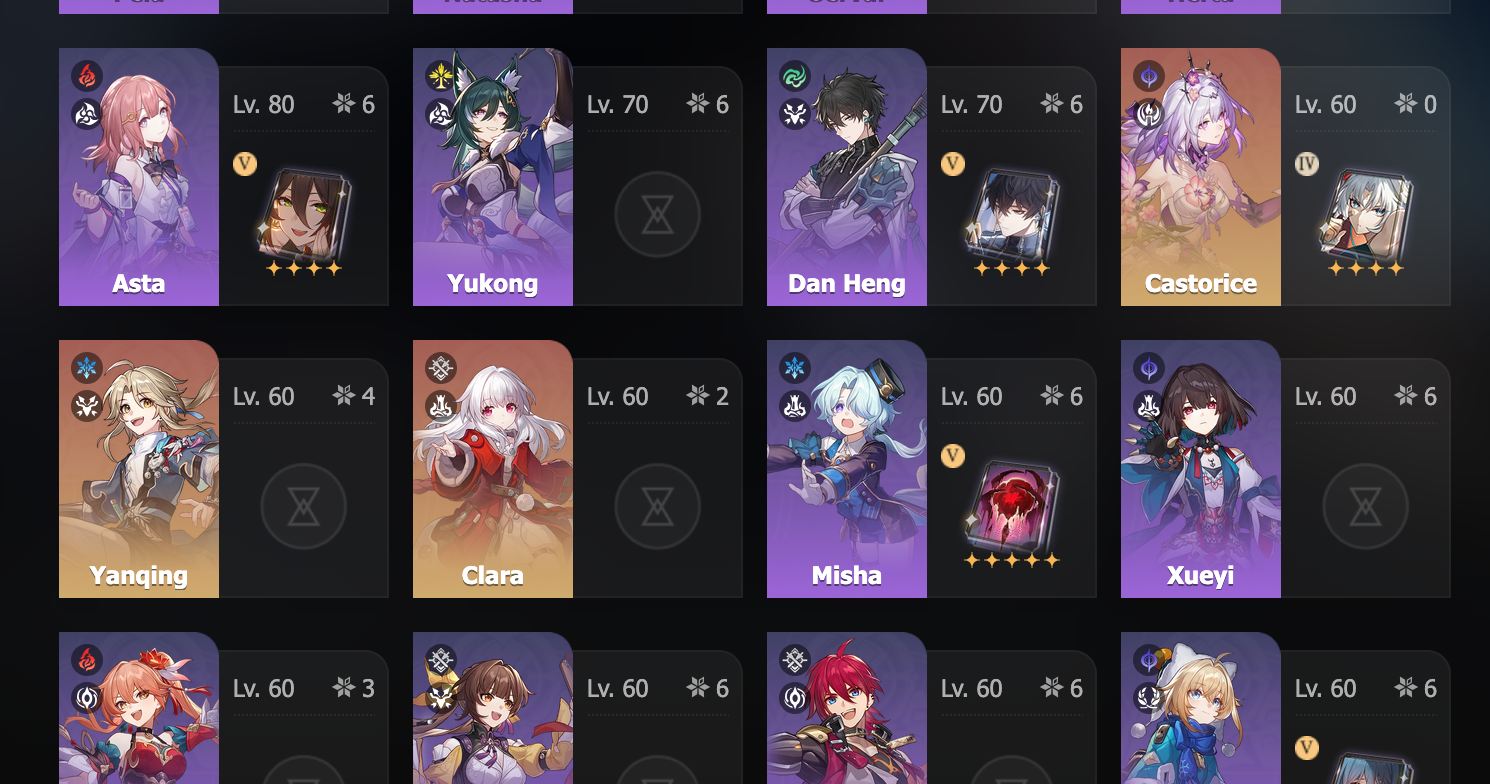Click Yukong's empty light cone slot

pos(657,215)
